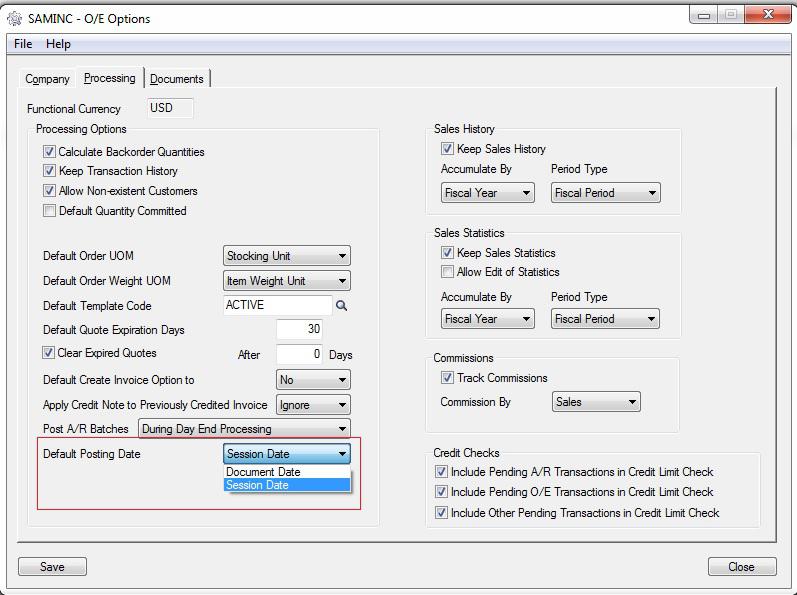This screenshot has height=595, width=797.
Task: Switch to the Company tab
Action: pos(47,79)
